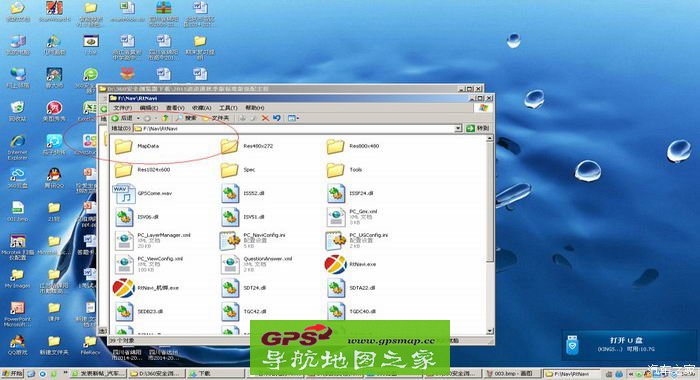Click the green 转到 Go button

pyautogui.click(x=478, y=129)
